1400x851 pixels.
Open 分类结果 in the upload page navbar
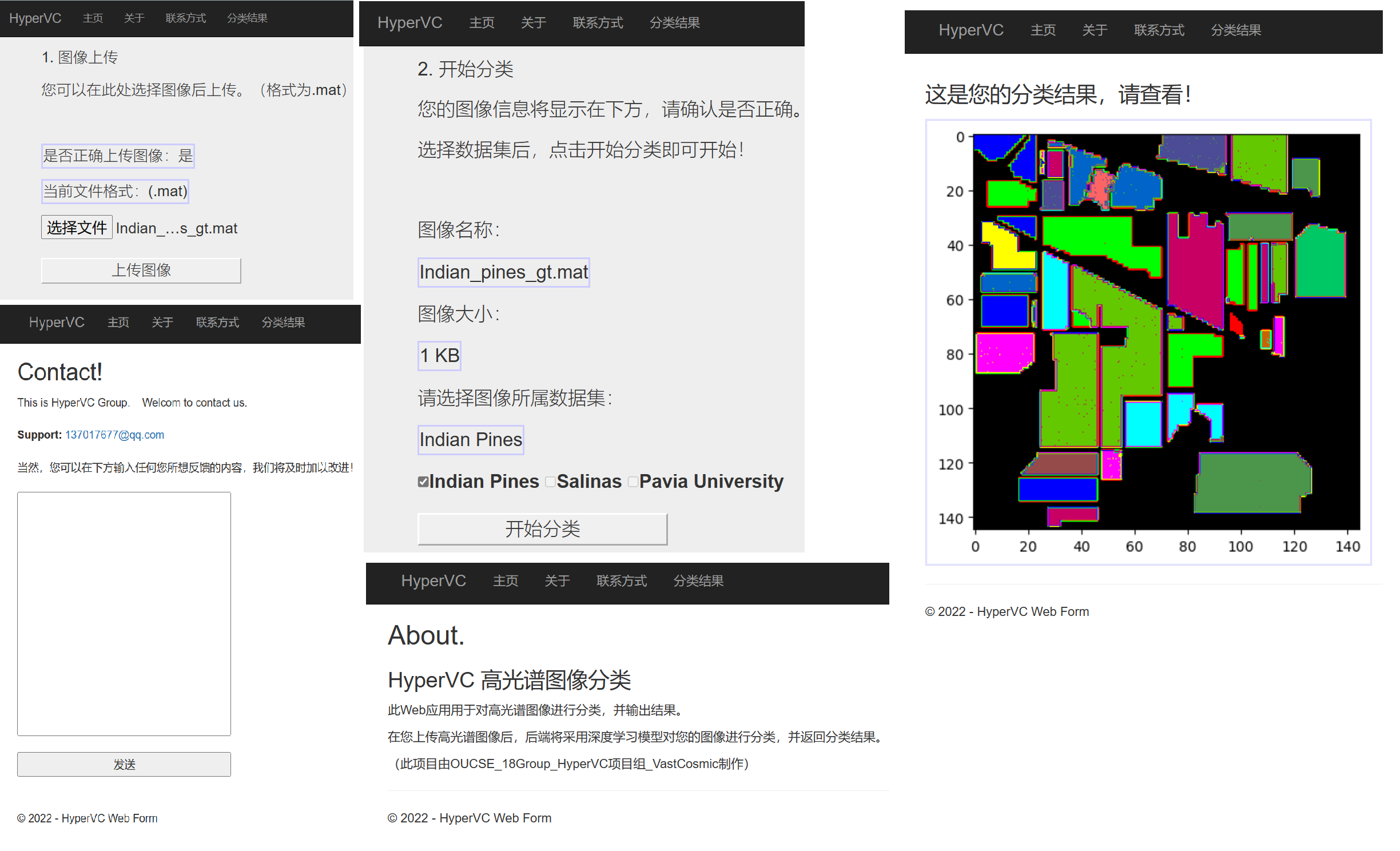pos(247,18)
